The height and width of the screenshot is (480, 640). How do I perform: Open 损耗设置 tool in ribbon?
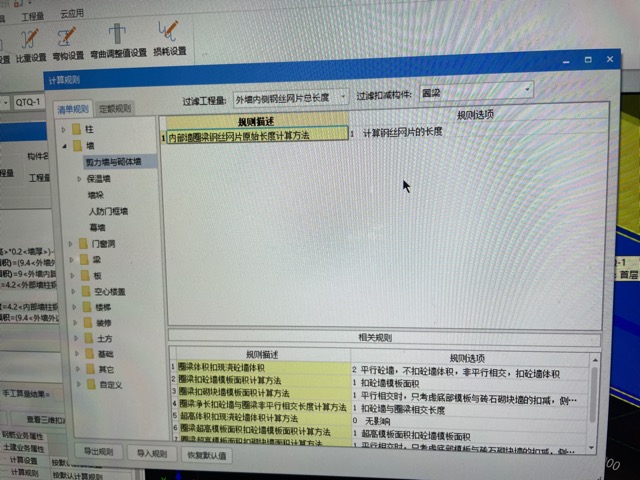169,38
